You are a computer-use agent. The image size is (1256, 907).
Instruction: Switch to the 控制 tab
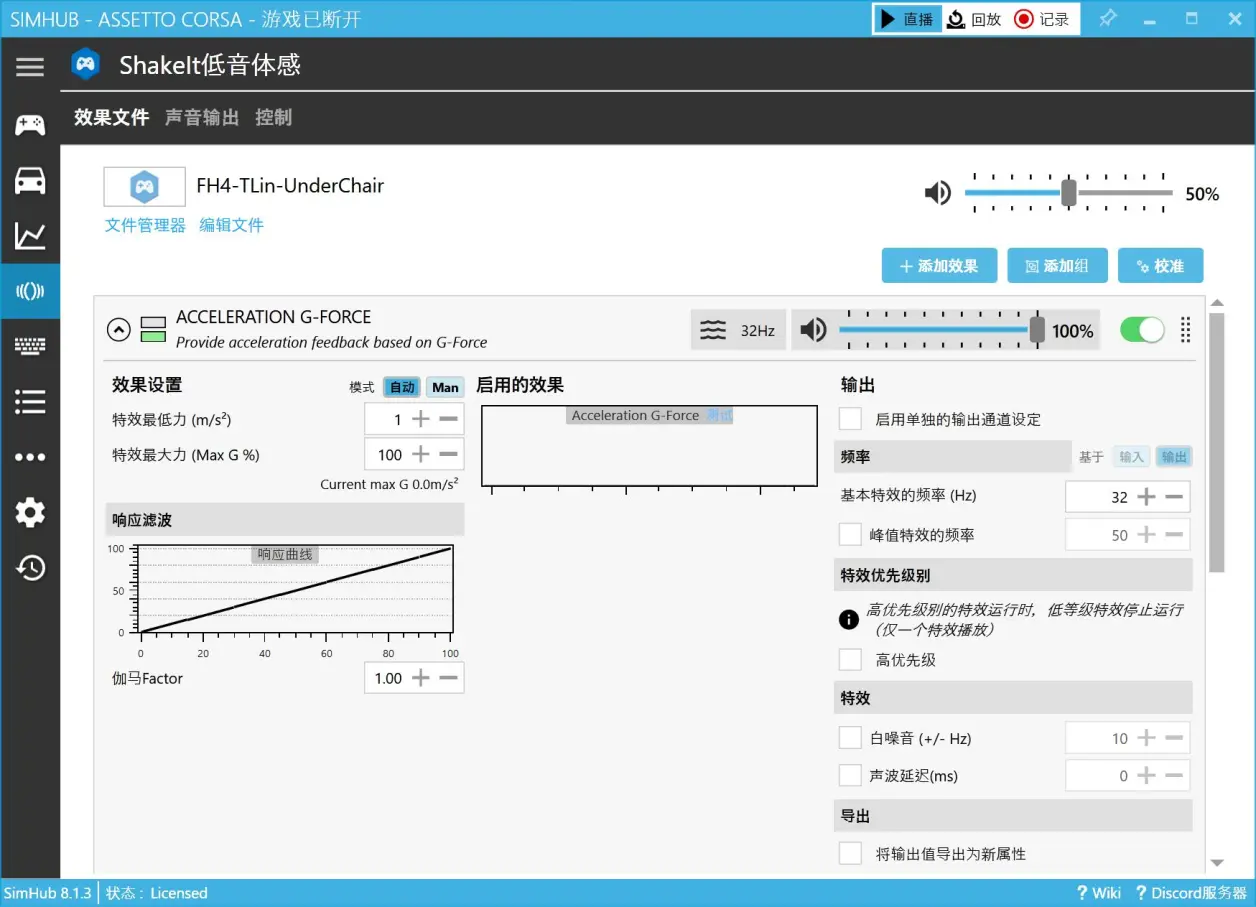tap(273, 117)
